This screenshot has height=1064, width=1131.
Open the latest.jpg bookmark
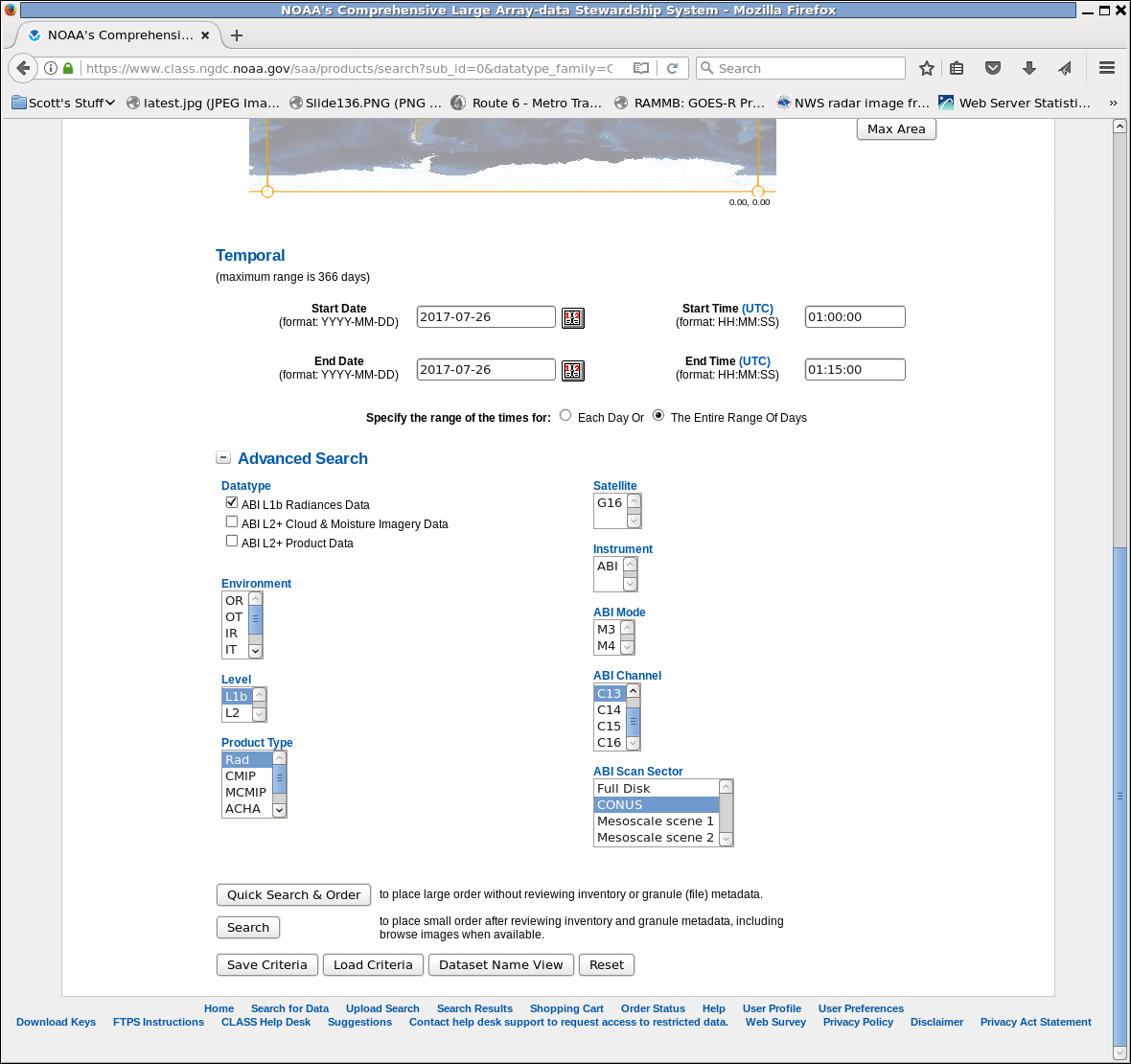(x=203, y=103)
